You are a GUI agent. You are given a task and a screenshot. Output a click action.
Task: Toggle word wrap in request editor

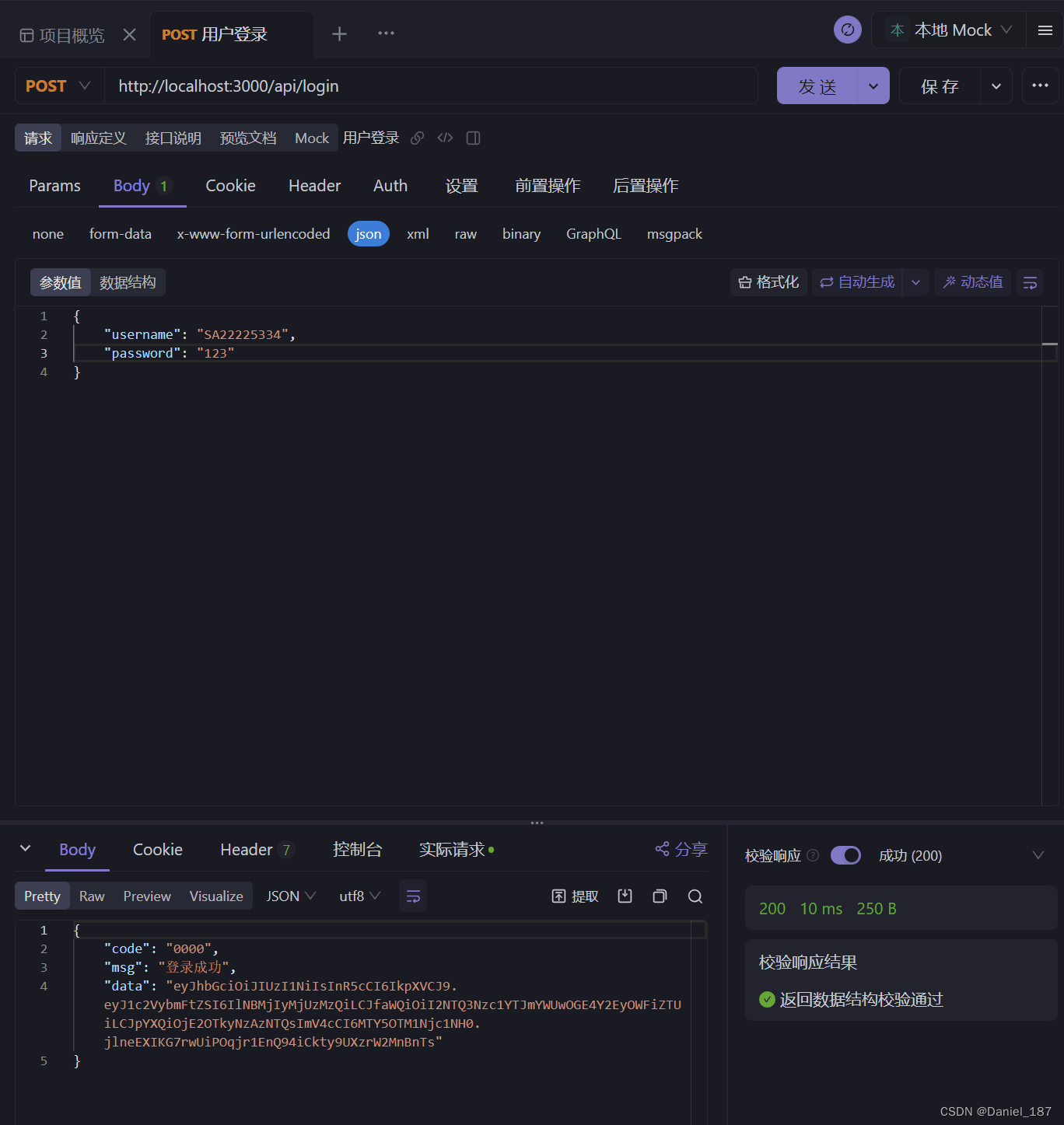1030,283
